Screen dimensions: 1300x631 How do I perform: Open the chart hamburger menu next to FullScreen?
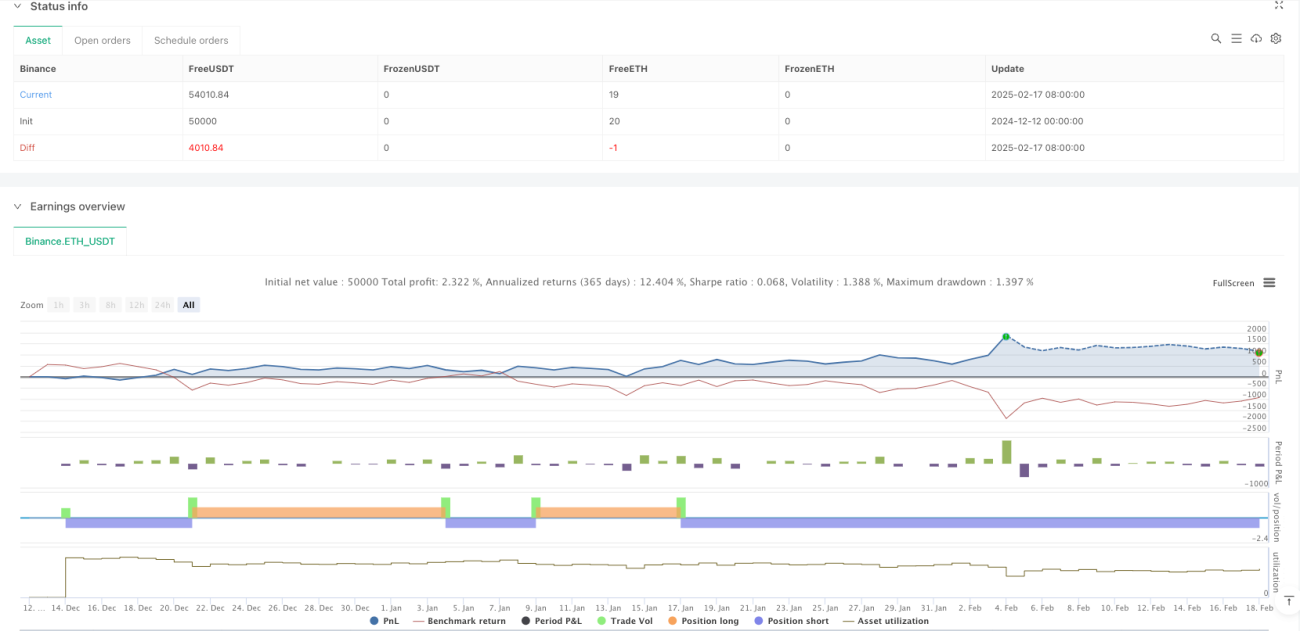point(1269,283)
